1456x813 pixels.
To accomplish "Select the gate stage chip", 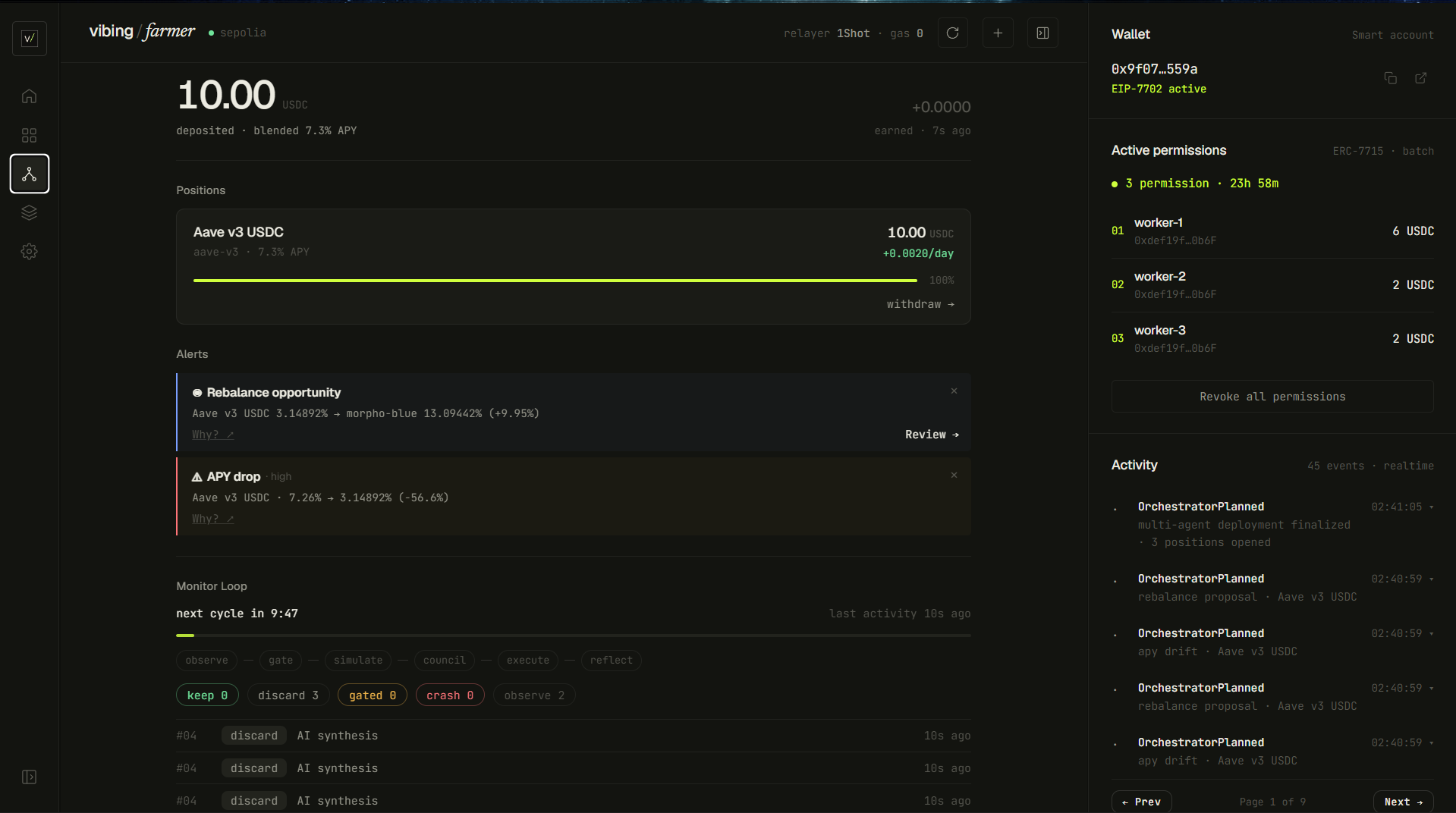I will click(281, 661).
